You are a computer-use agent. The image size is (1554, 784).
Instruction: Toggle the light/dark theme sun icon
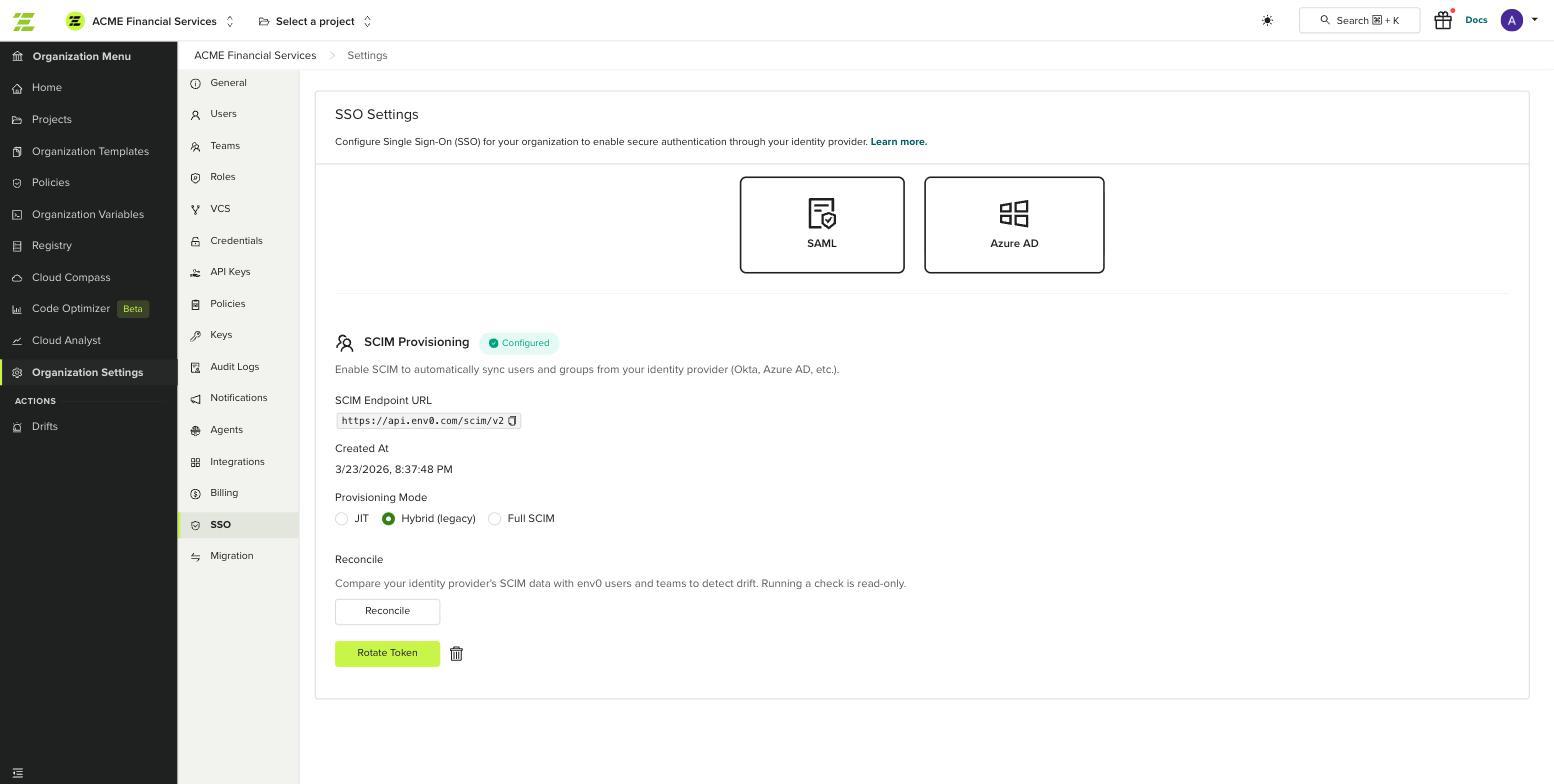1267,21
